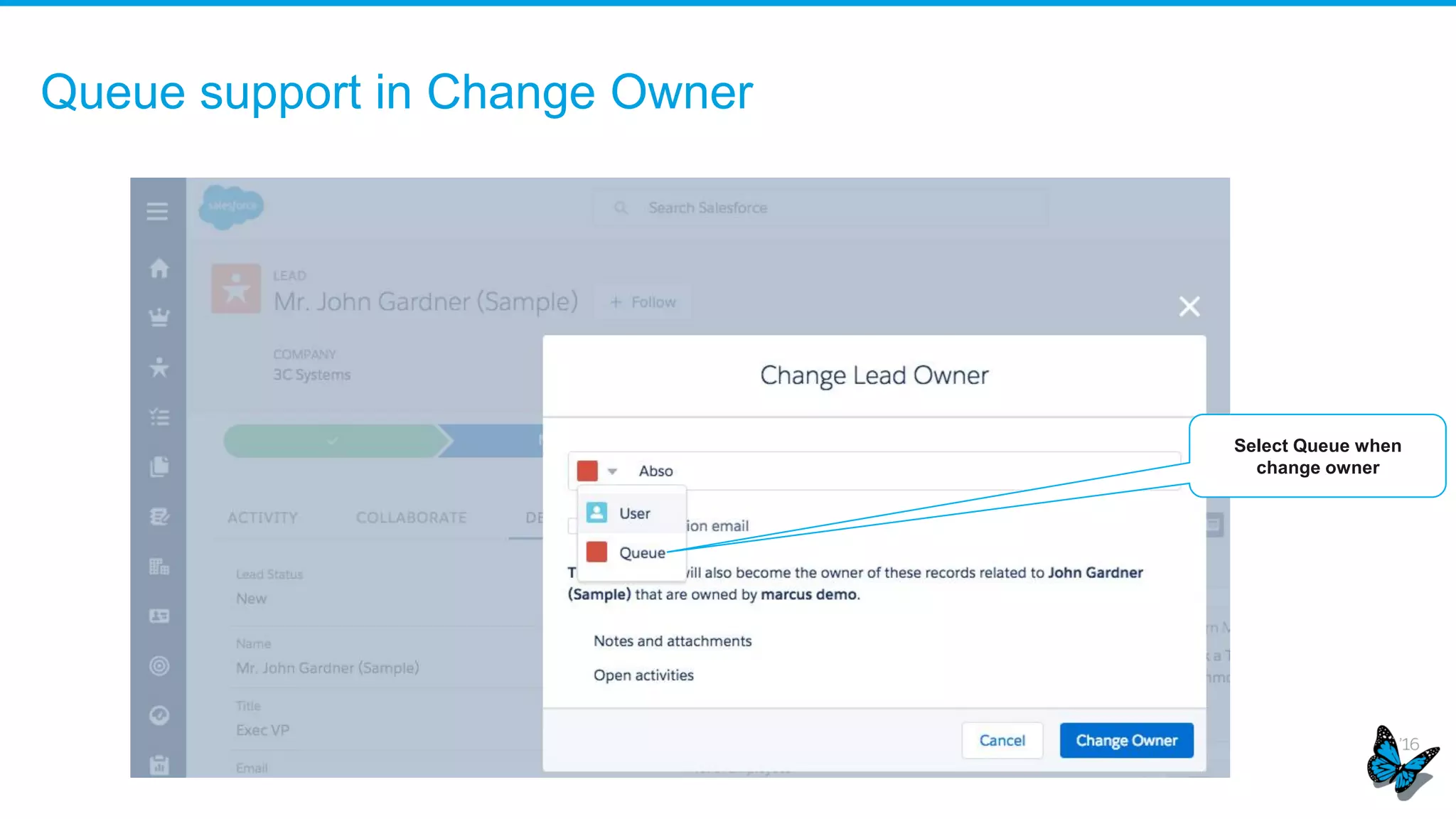Switch to the ACTIVITY tab
This screenshot has height=819, width=1456.
pyautogui.click(x=262, y=518)
